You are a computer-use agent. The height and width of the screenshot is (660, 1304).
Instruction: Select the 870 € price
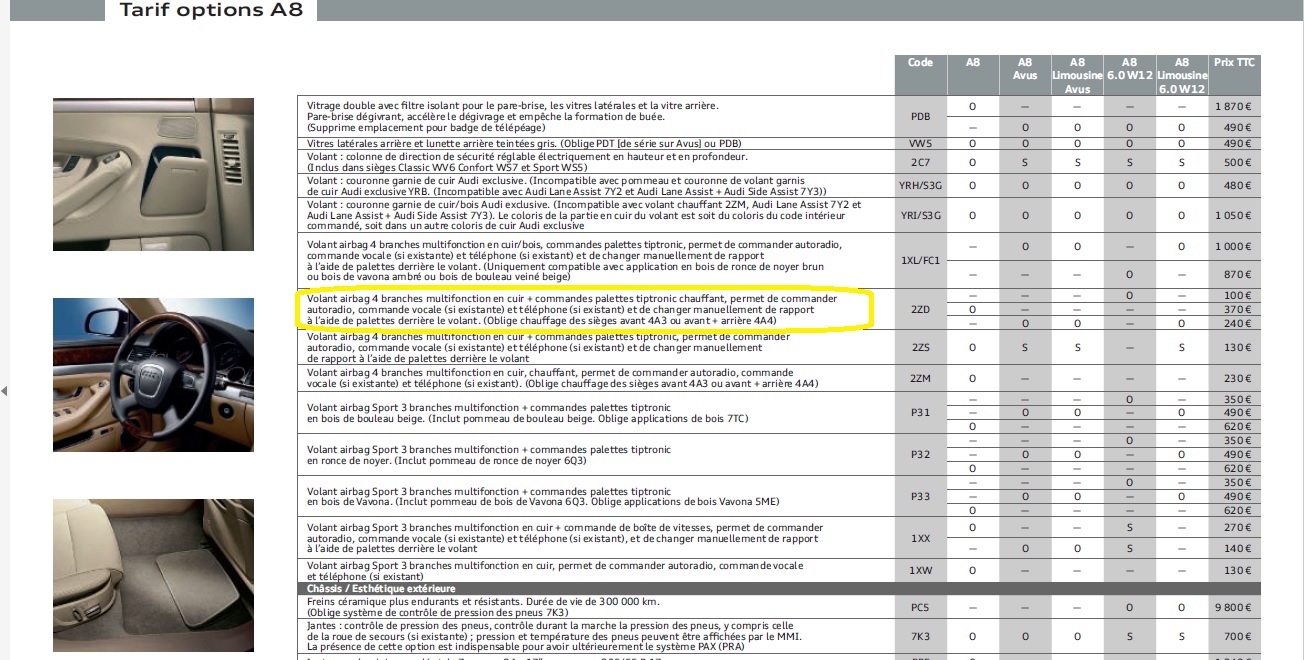[x=1238, y=274]
